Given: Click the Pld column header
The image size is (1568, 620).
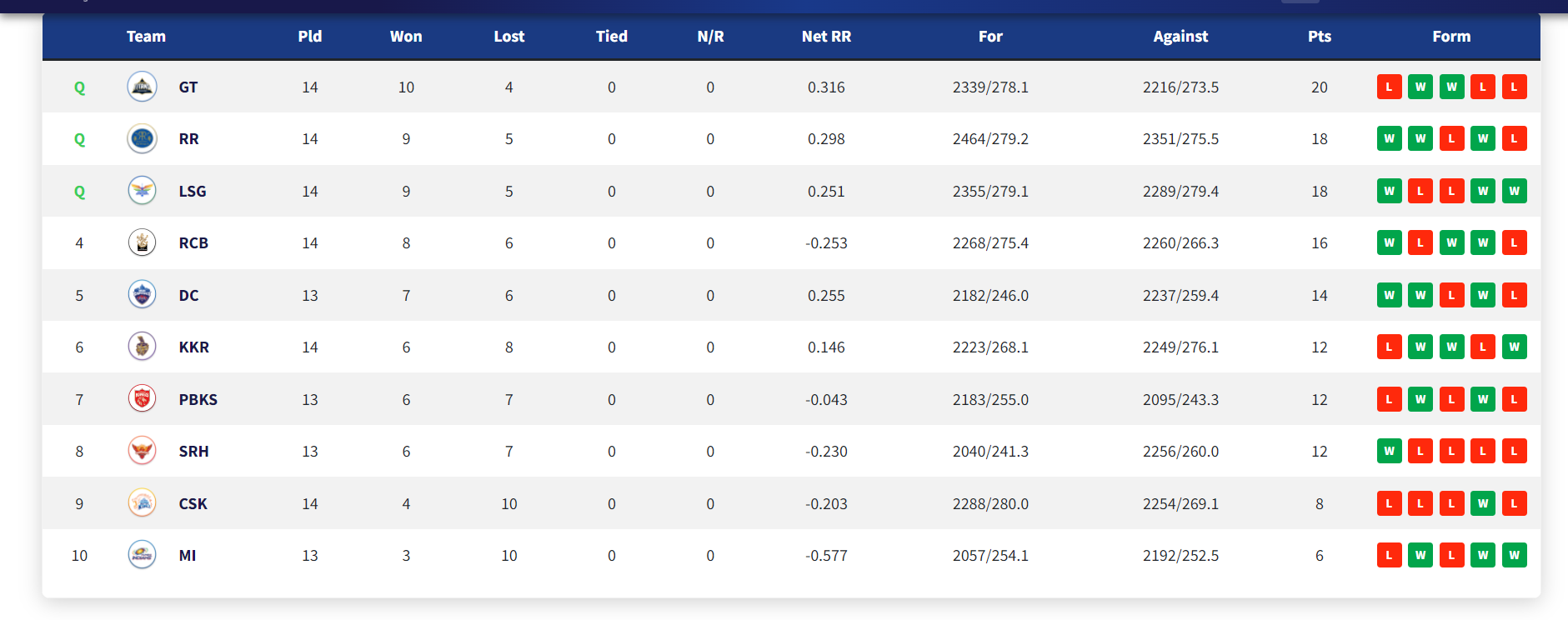Looking at the screenshot, I should click(310, 36).
